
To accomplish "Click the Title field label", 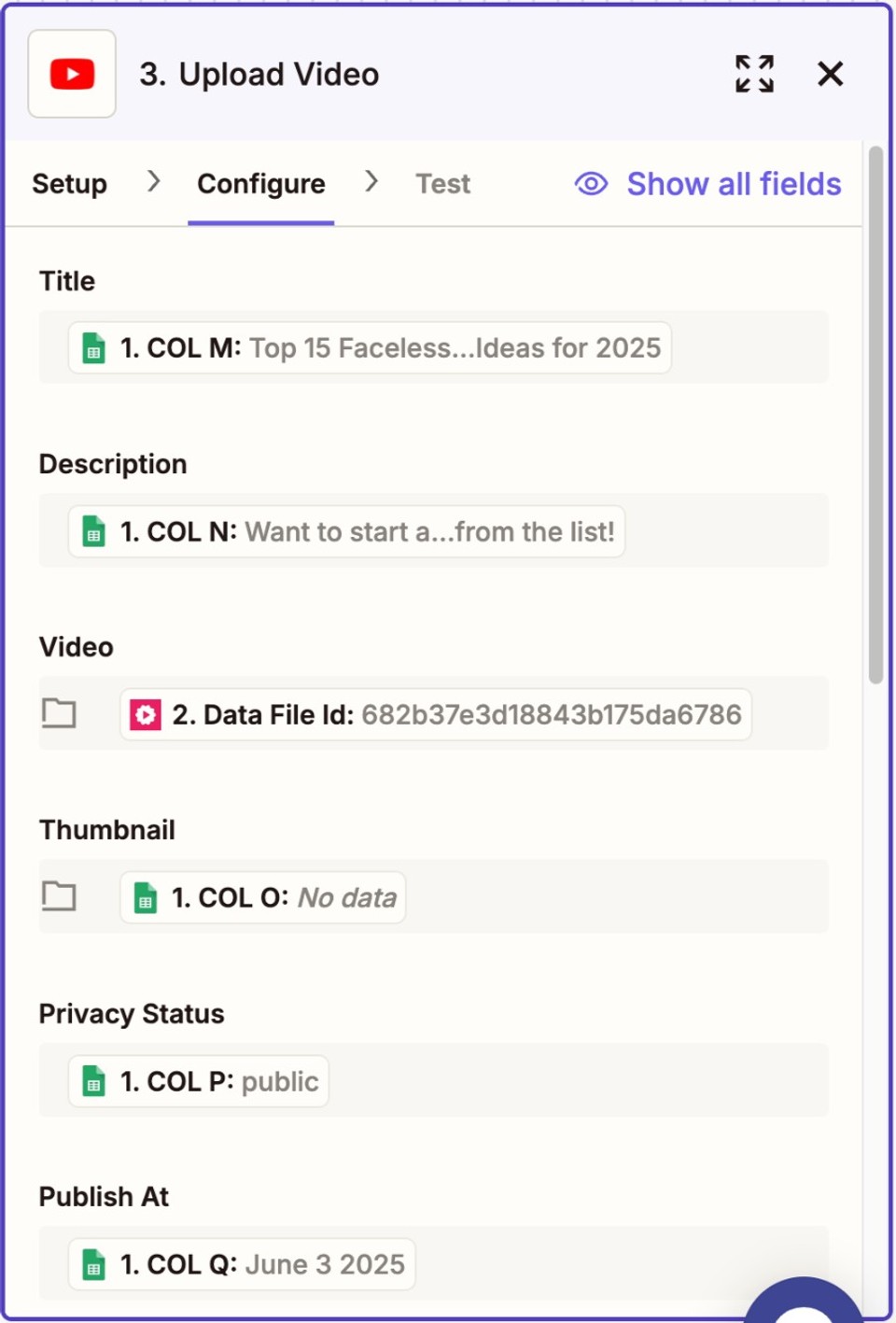I will point(67,281).
